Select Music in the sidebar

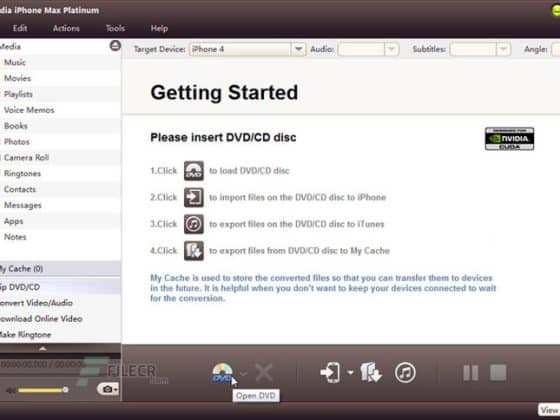[x=60, y=62]
